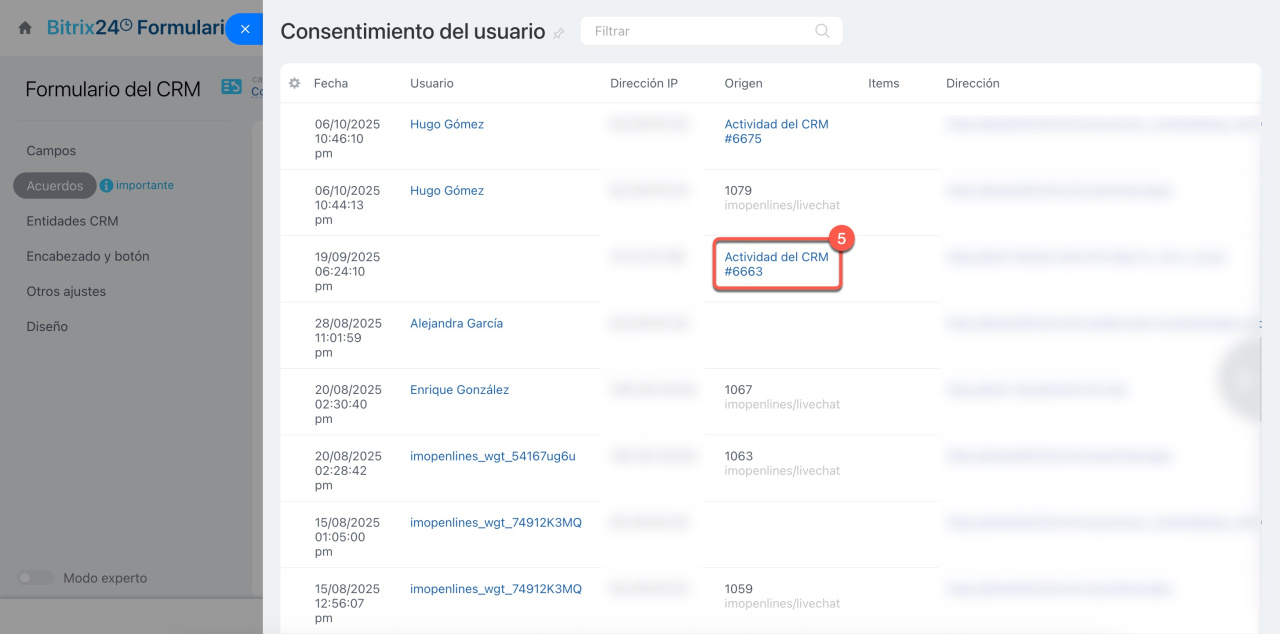This screenshot has height=634, width=1280.
Task: Open Encabezado y botón settings
Action: (88, 256)
